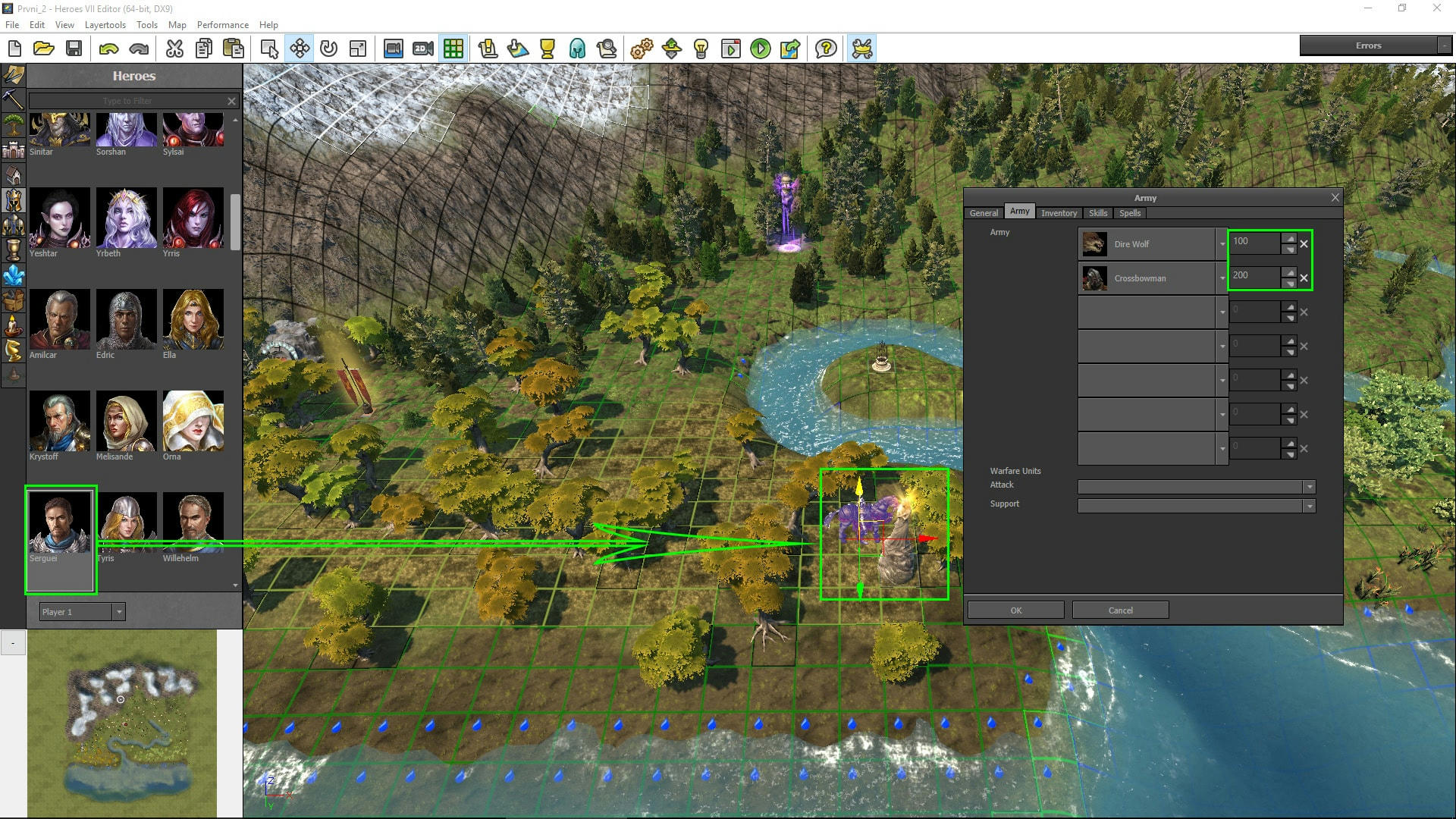Select the pickaxe terrain tool in sidebar

click(x=14, y=99)
